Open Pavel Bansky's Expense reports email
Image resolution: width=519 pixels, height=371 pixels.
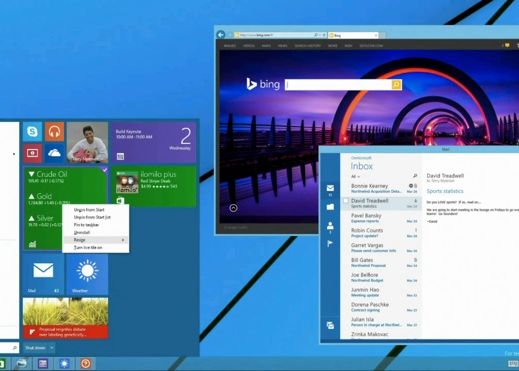point(380,218)
